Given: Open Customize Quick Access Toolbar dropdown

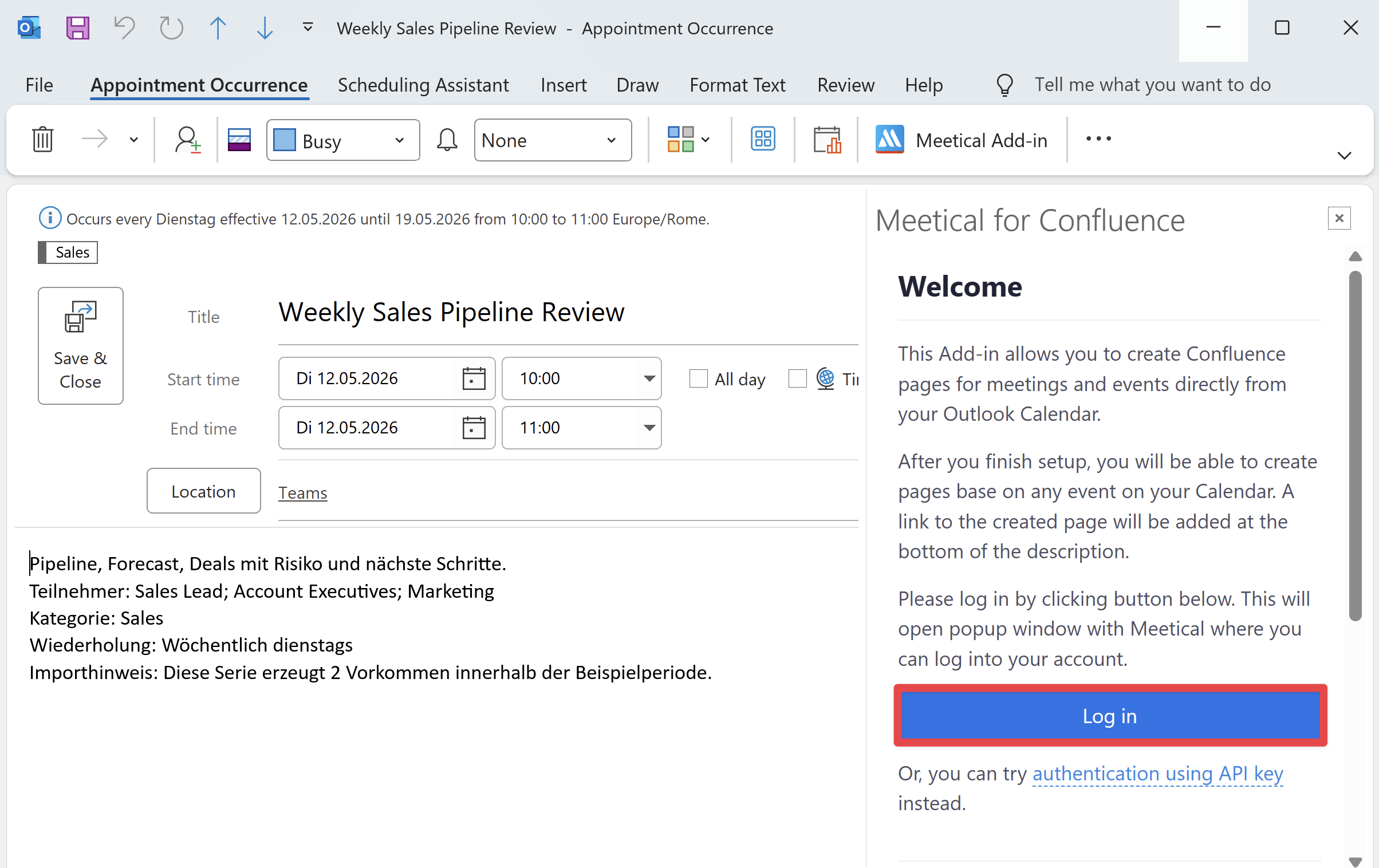Looking at the screenshot, I should point(308,27).
